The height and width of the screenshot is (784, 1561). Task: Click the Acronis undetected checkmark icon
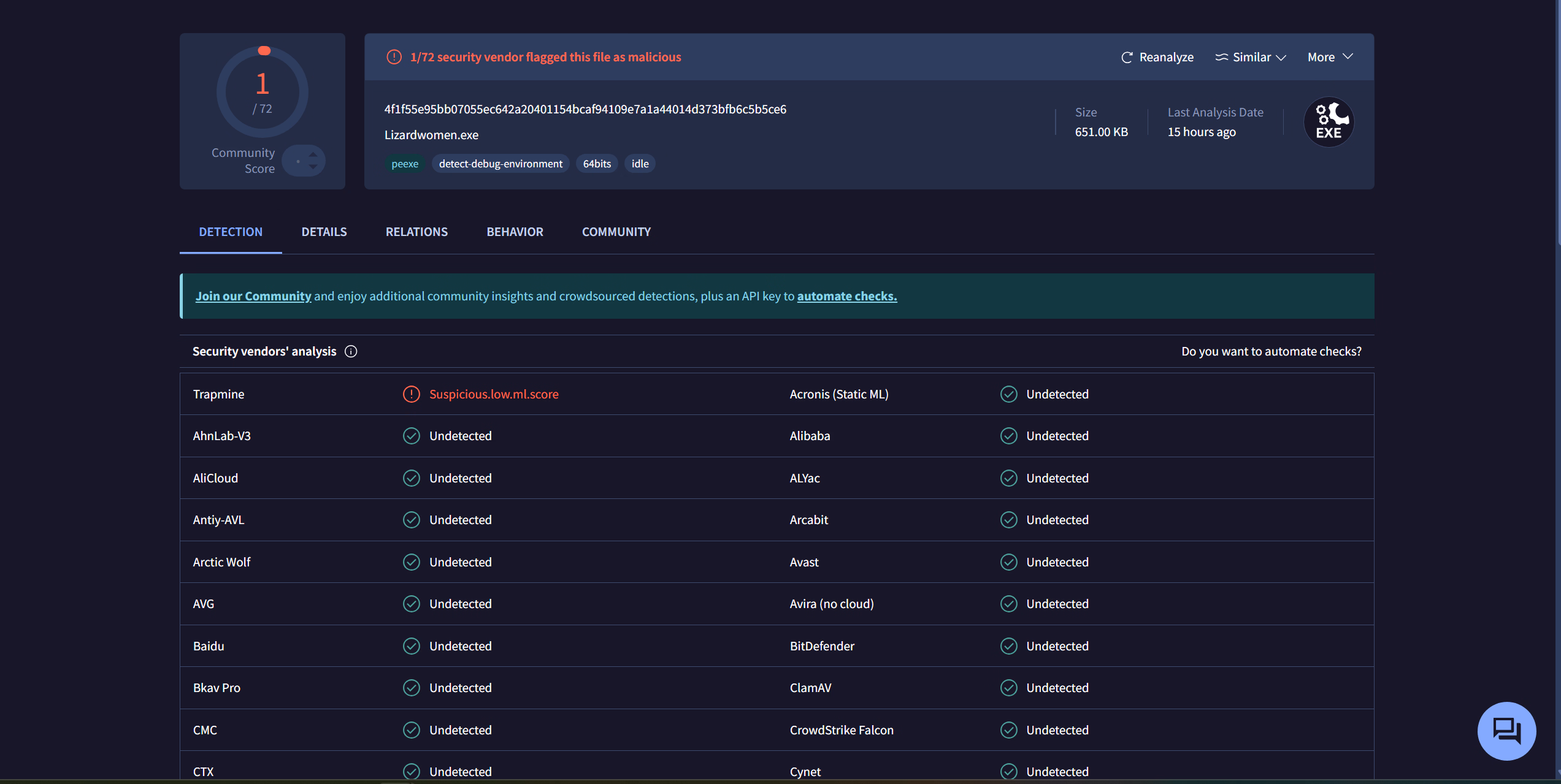point(1008,394)
